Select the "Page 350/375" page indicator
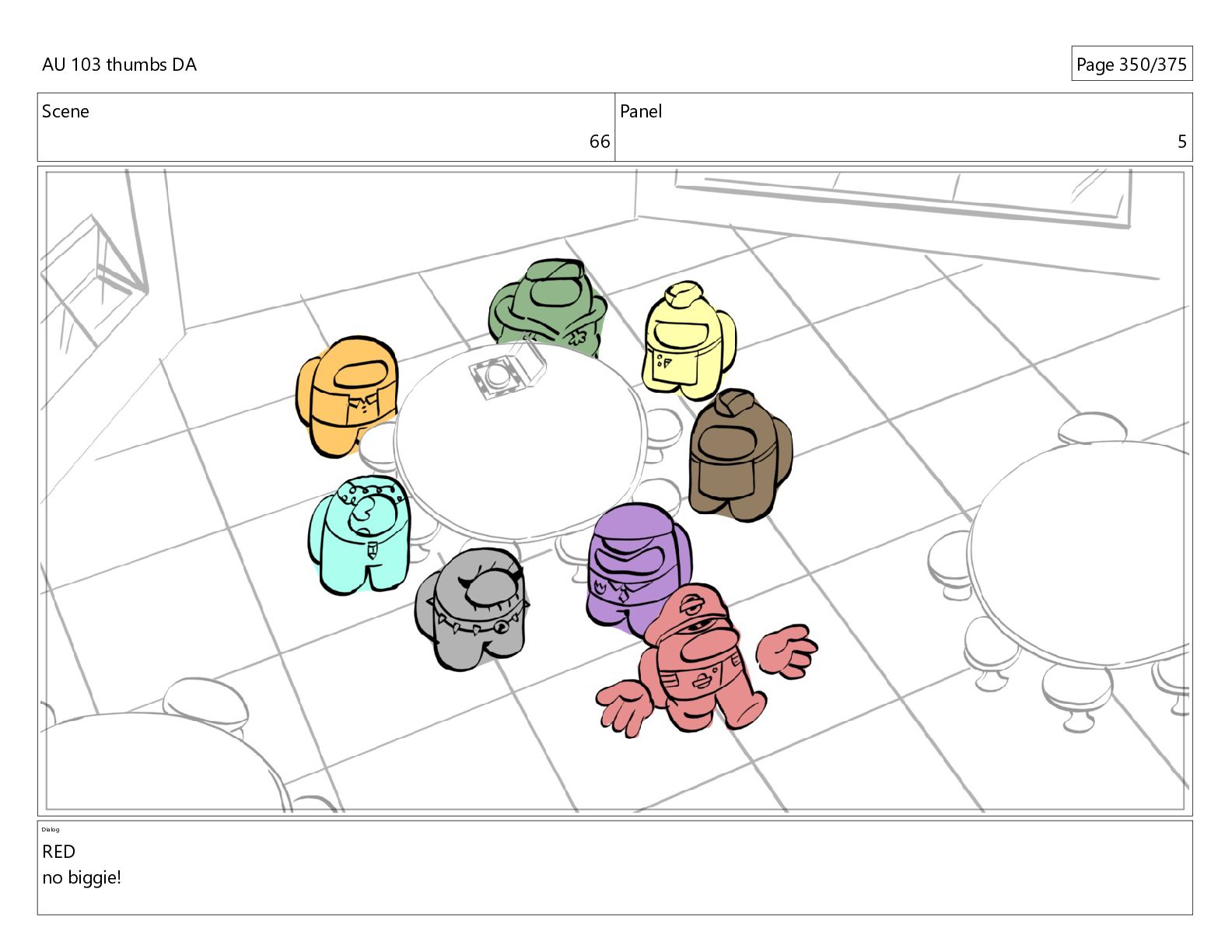This screenshot has height=952, width=1232. [x=1131, y=65]
